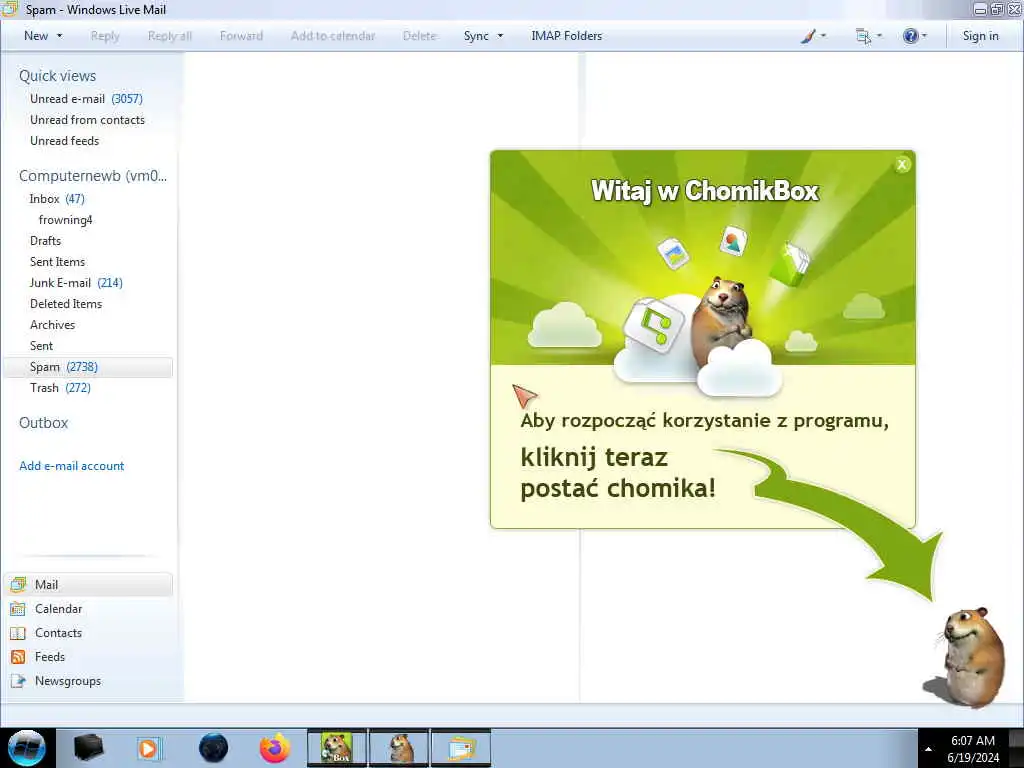Open the New message dropdown arrow
Image resolution: width=1024 pixels, height=768 pixels.
tap(59, 36)
